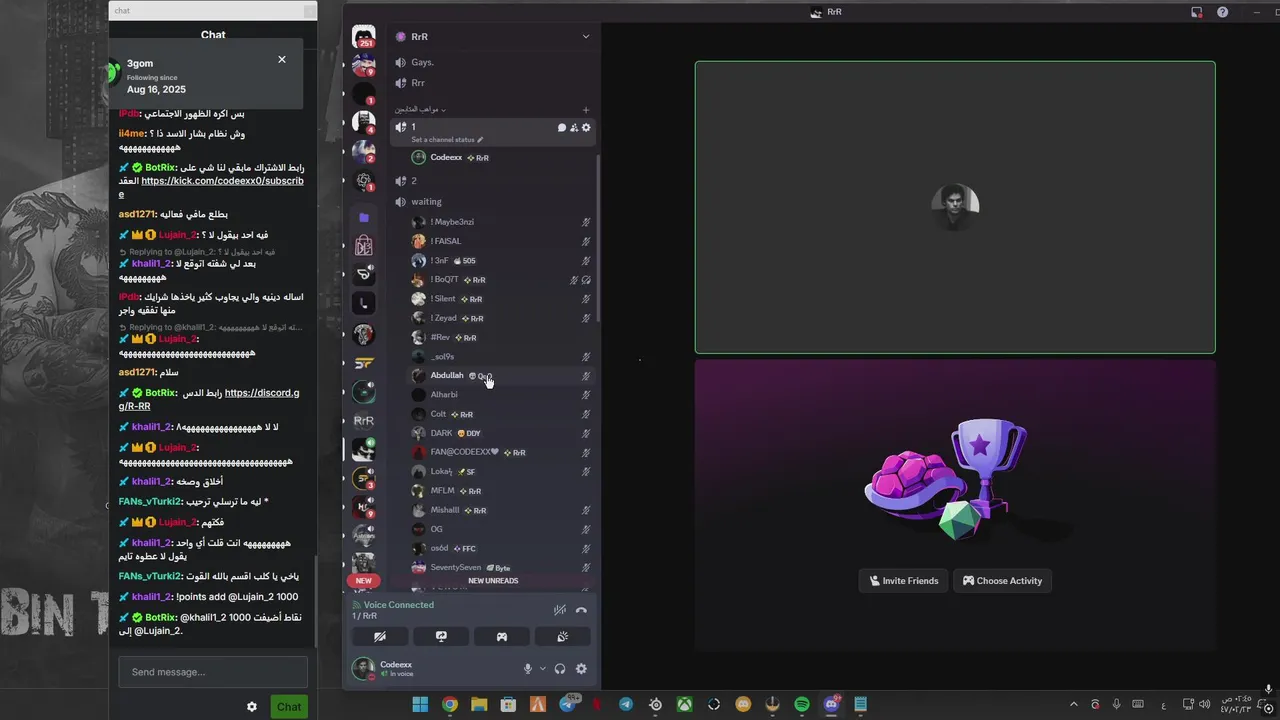
Task: Open Google Chrome from taskbar
Action: point(450,705)
